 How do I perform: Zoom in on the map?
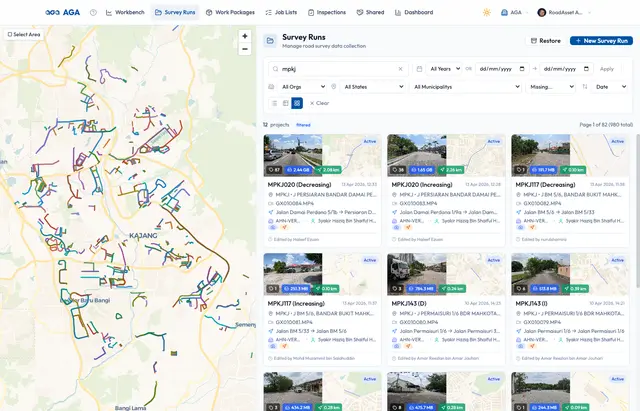coord(244,36)
